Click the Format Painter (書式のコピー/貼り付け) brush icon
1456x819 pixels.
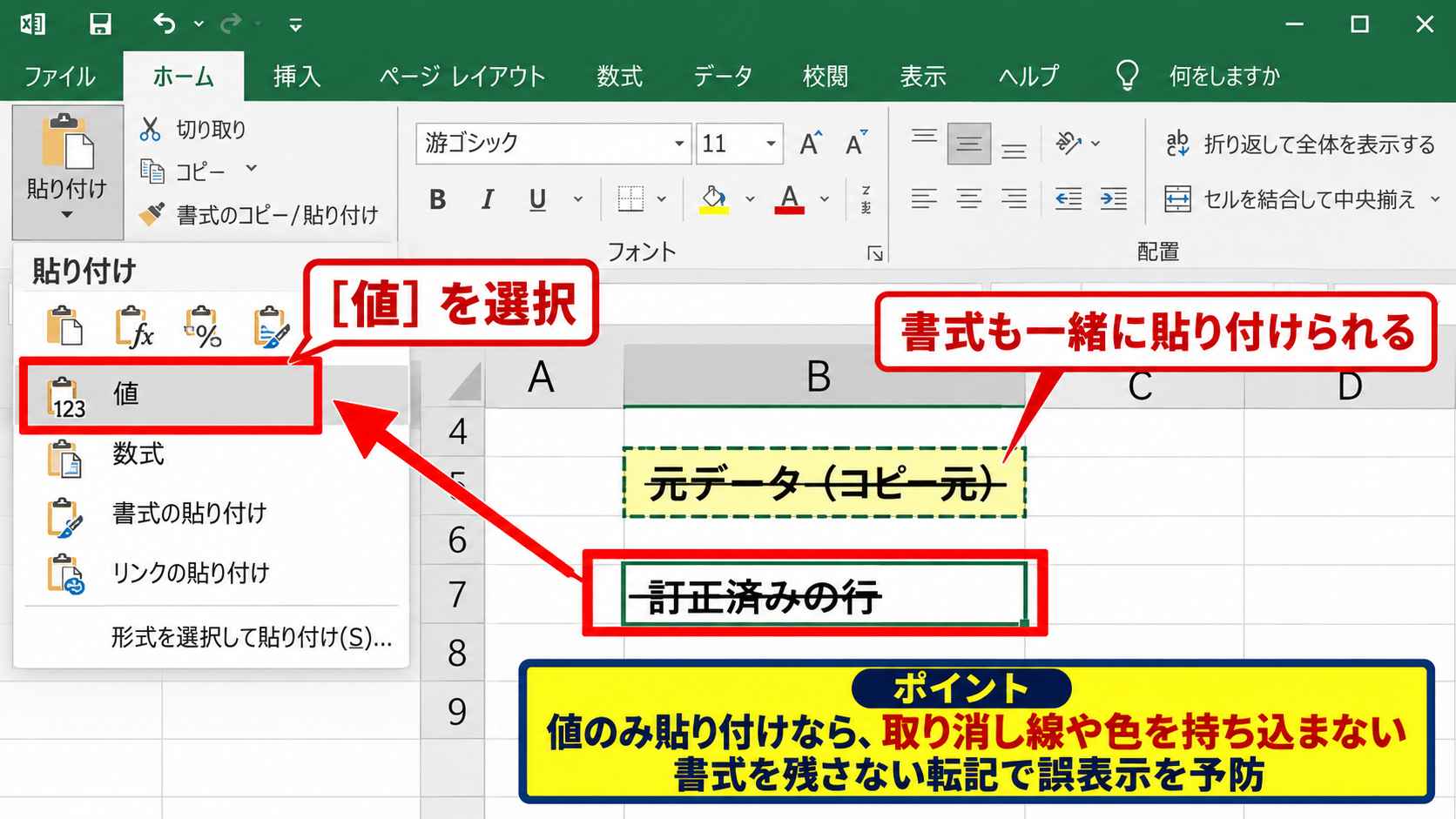(x=152, y=214)
